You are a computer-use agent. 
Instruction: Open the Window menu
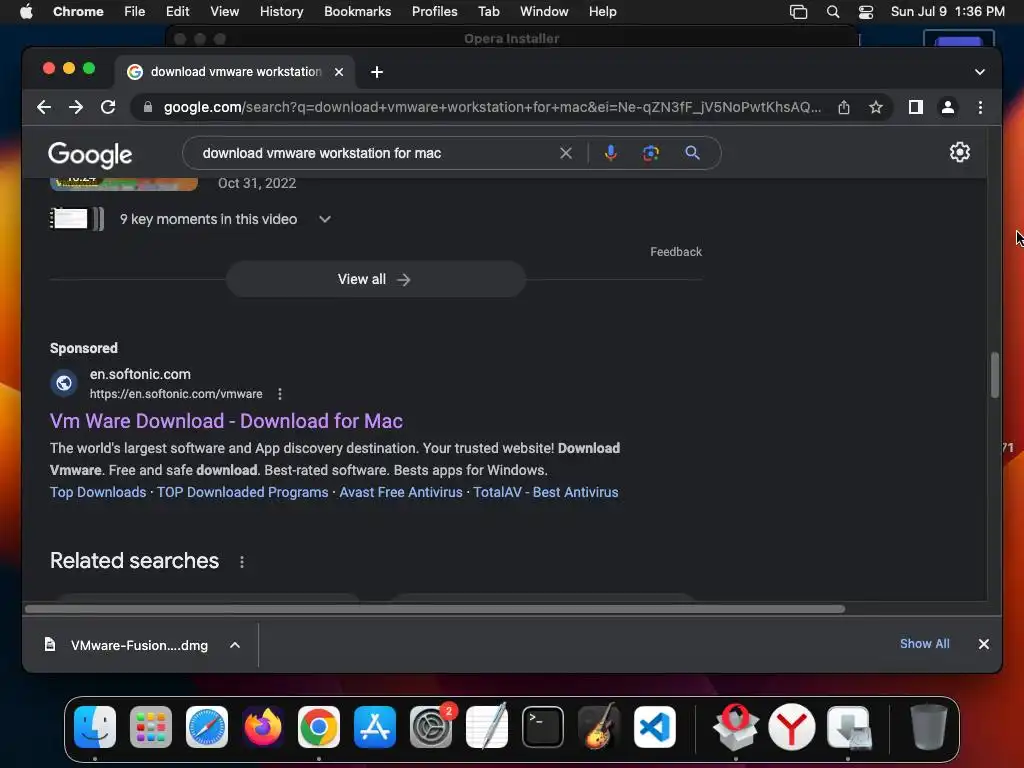point(544,12)
